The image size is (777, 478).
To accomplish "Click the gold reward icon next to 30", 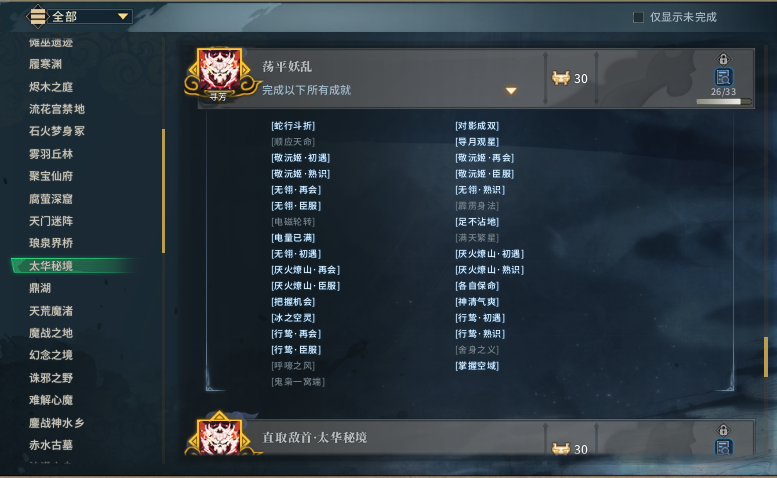I will pyautogui.click(x=560, y=78).
